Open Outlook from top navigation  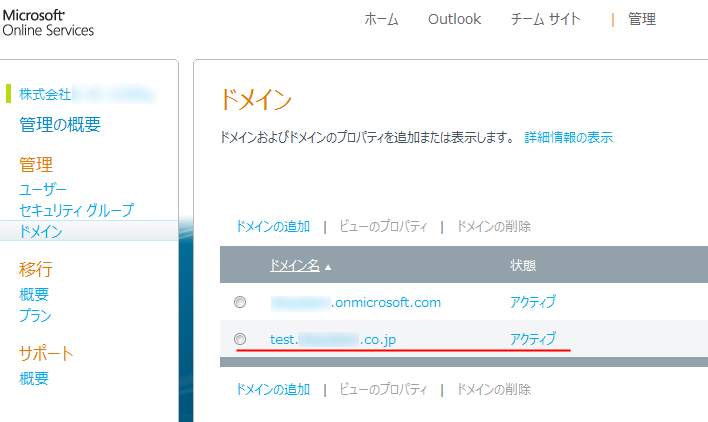pyautogui.click(x=454, y=19)
